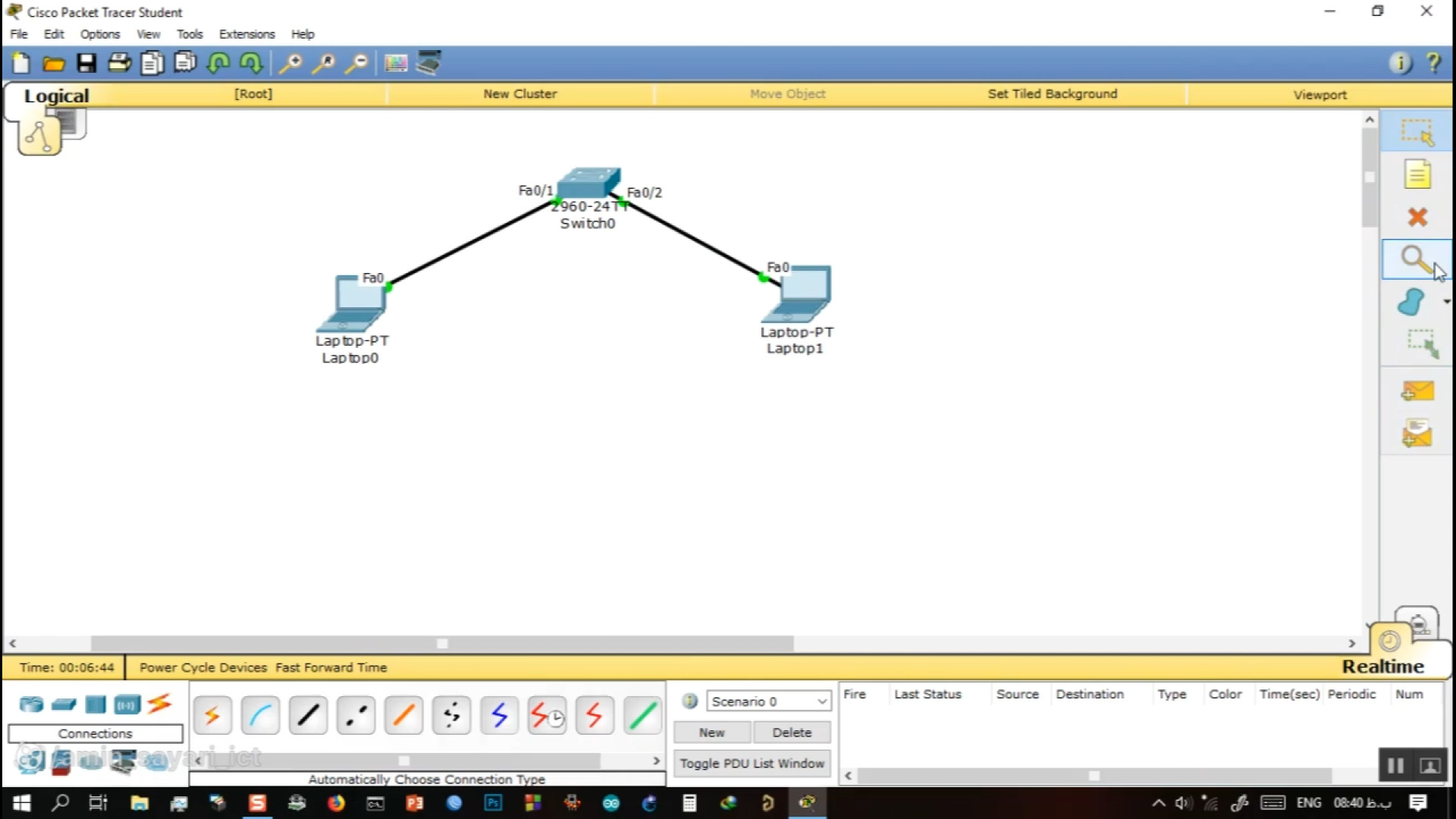
Task: Select the blue Coaxial cable
Action: [499, 715]
